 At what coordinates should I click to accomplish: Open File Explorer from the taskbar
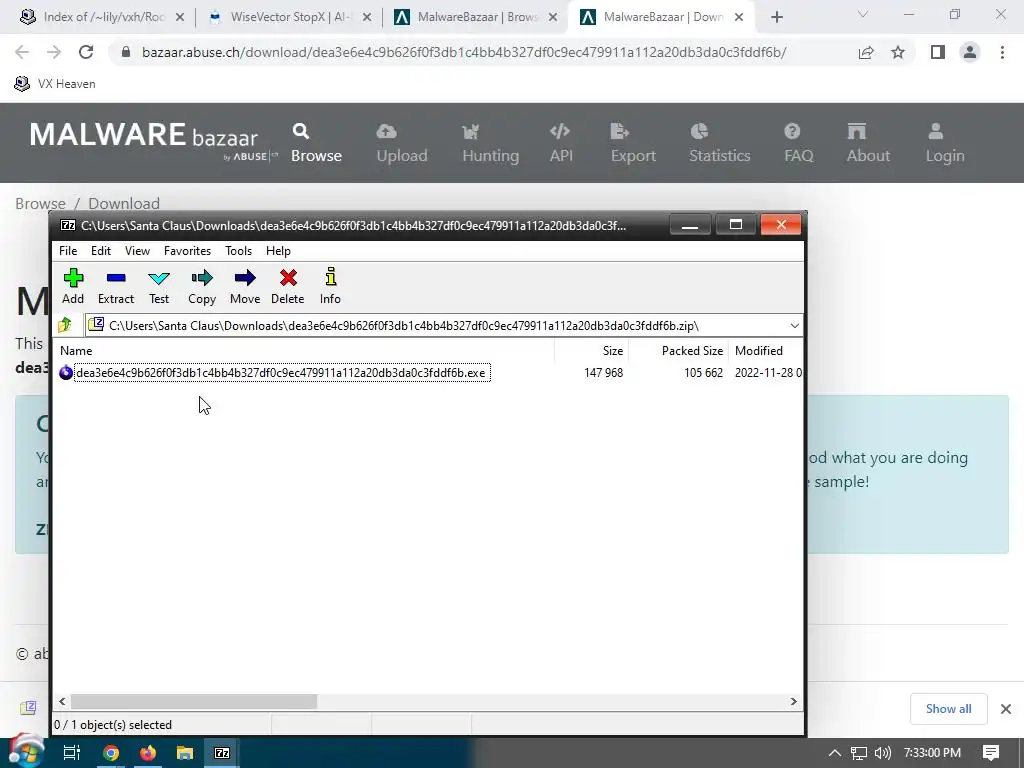[x=185, y=752]
